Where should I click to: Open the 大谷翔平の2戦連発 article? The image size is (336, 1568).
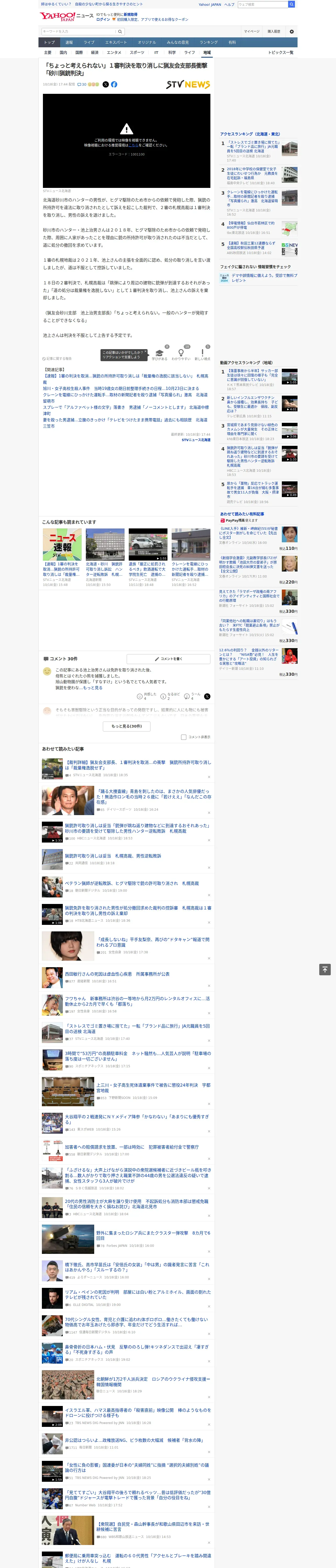click(137, 1119)
